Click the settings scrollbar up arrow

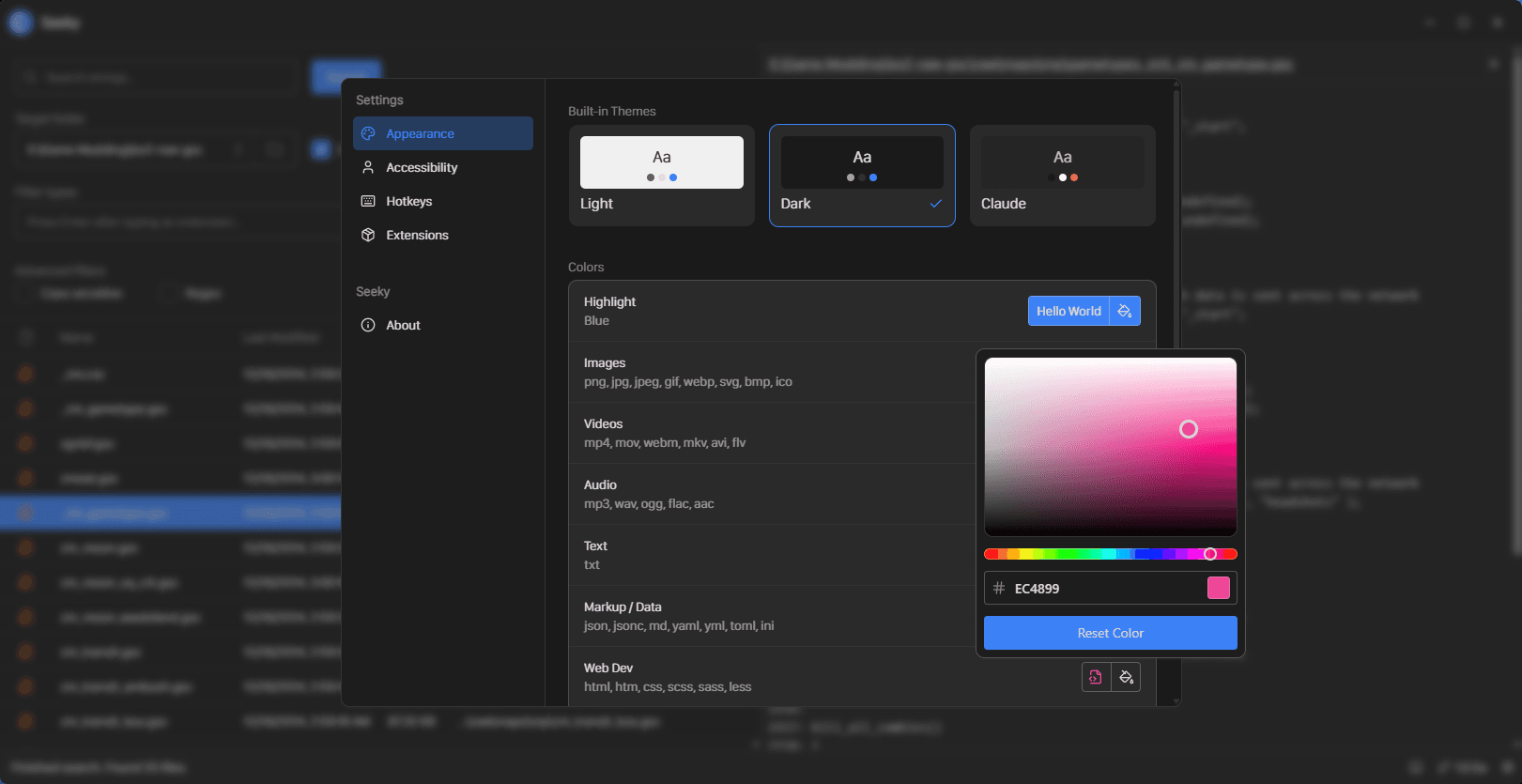[x=1176, y=85]
